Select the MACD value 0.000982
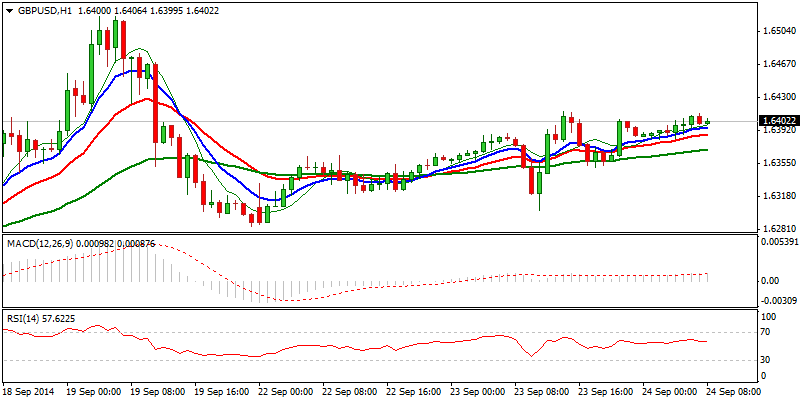800x400 pixels. pyautogui.click(x=95, y=244)
